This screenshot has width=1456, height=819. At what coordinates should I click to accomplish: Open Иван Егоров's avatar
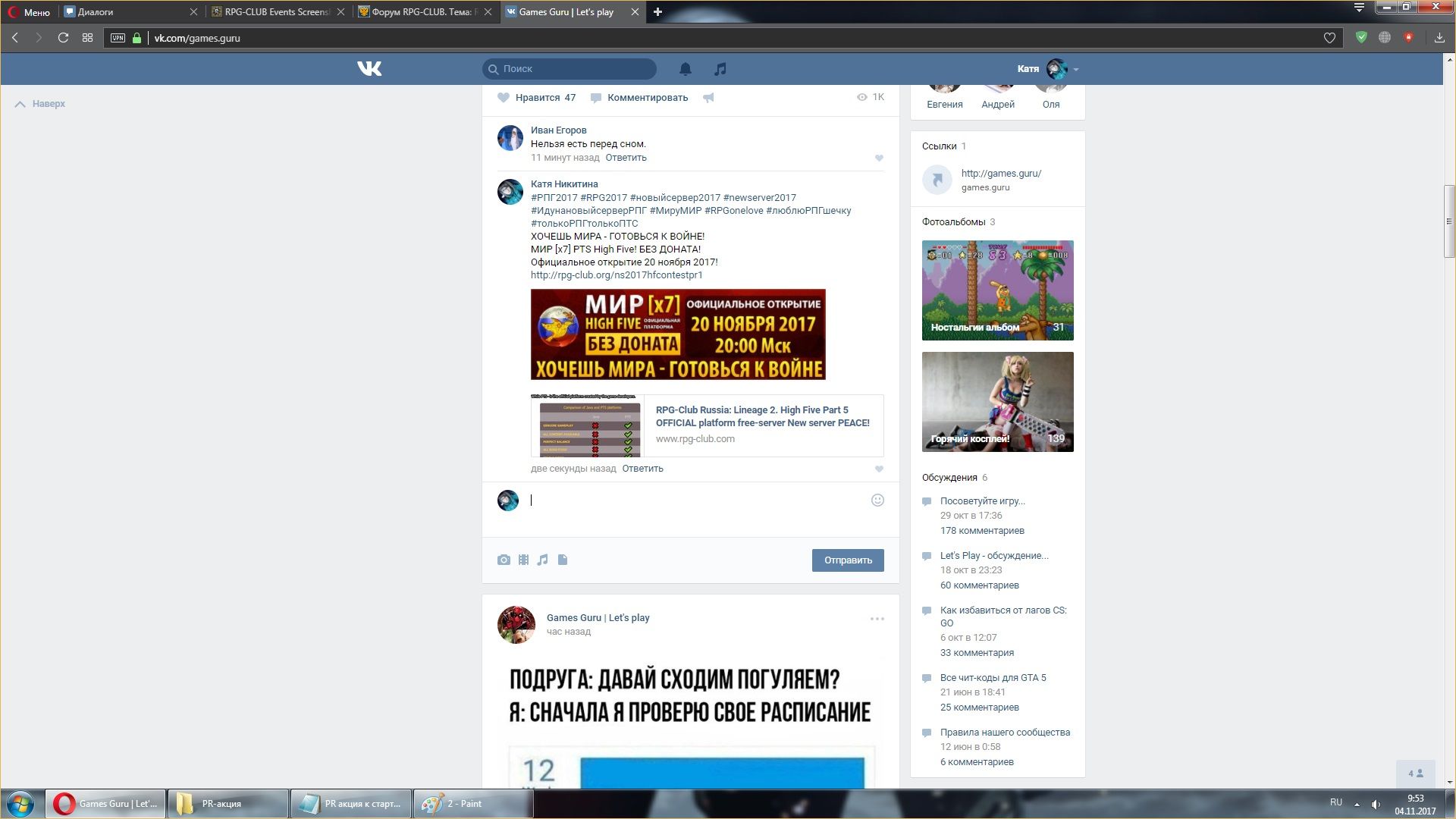[x=510, y=138]
